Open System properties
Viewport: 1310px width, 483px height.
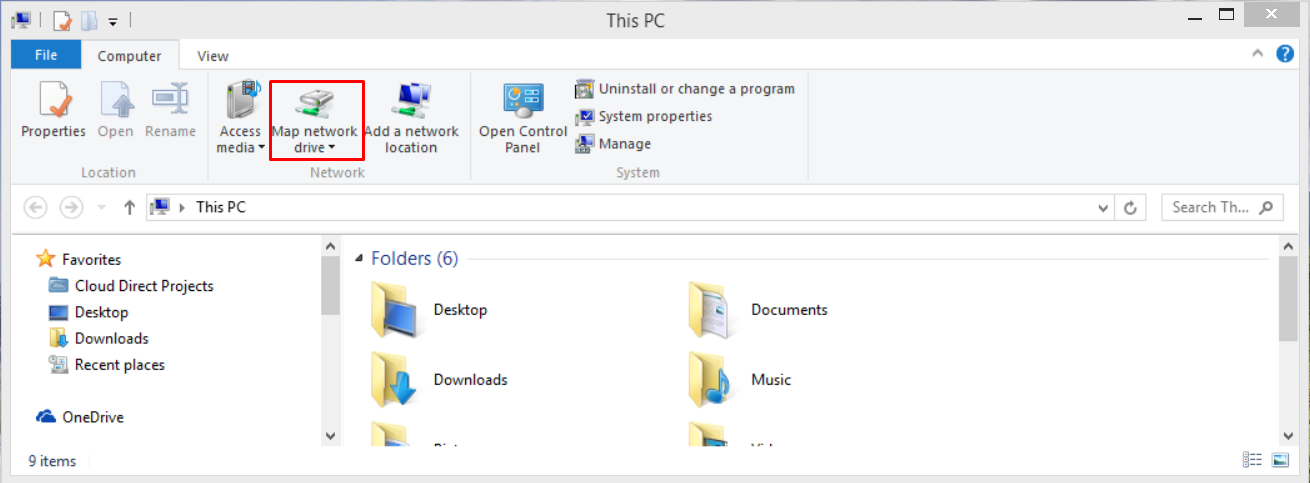pos(644,116)
